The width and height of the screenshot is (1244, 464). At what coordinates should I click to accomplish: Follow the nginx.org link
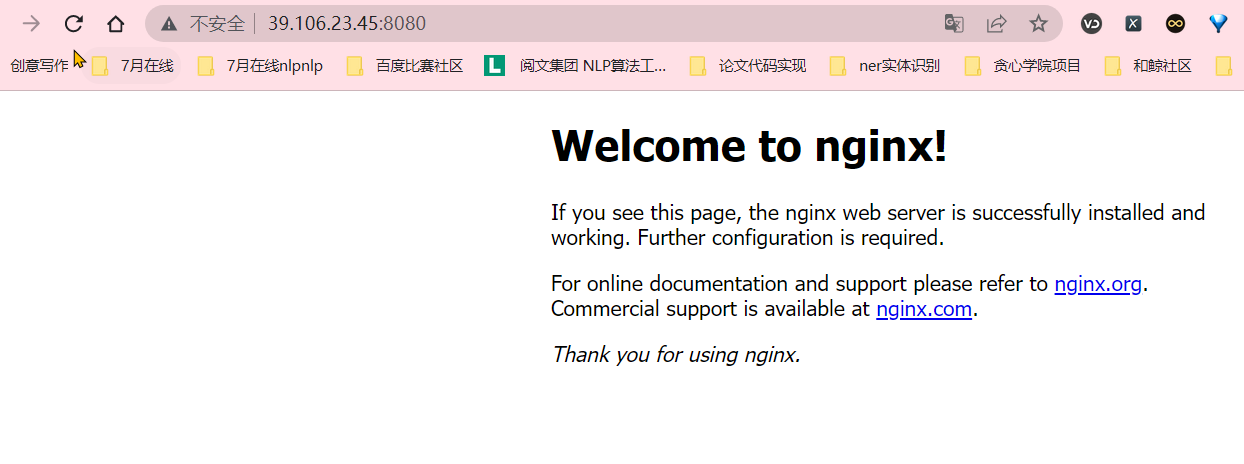(1098, 284)
